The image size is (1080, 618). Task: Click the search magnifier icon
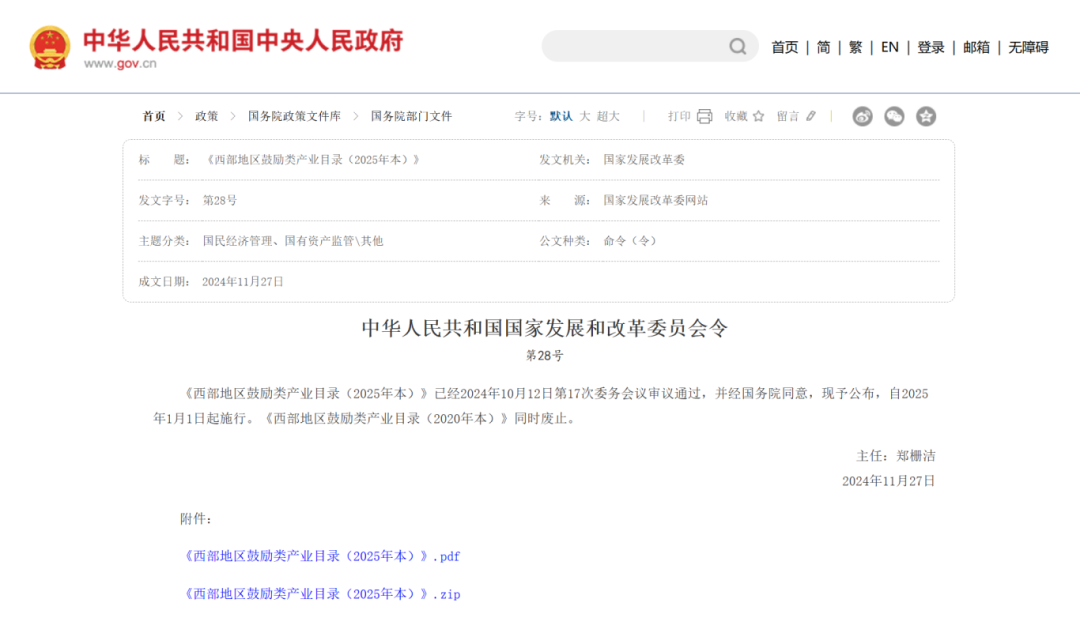[737, 46]
